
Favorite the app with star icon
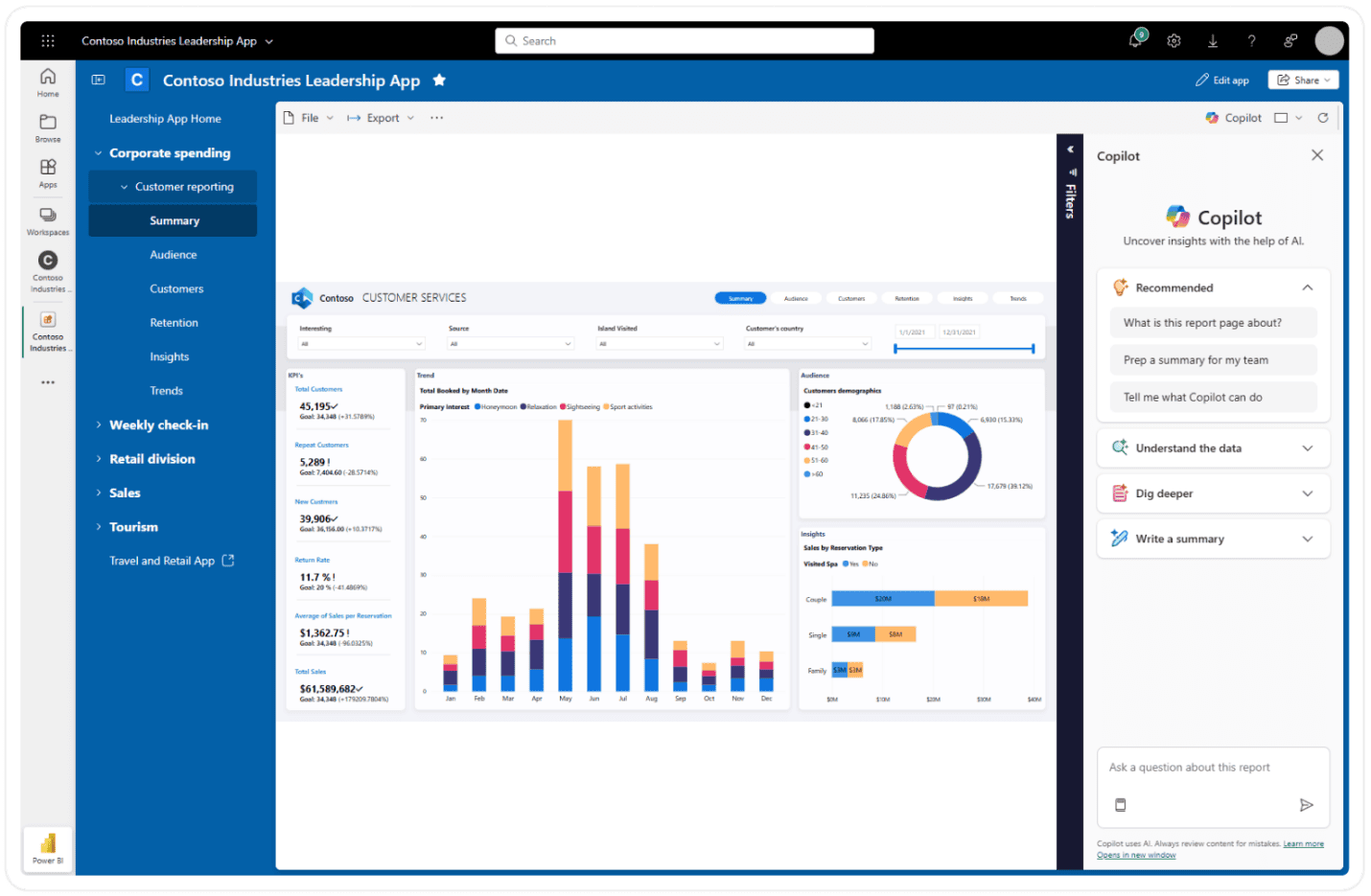439,80
